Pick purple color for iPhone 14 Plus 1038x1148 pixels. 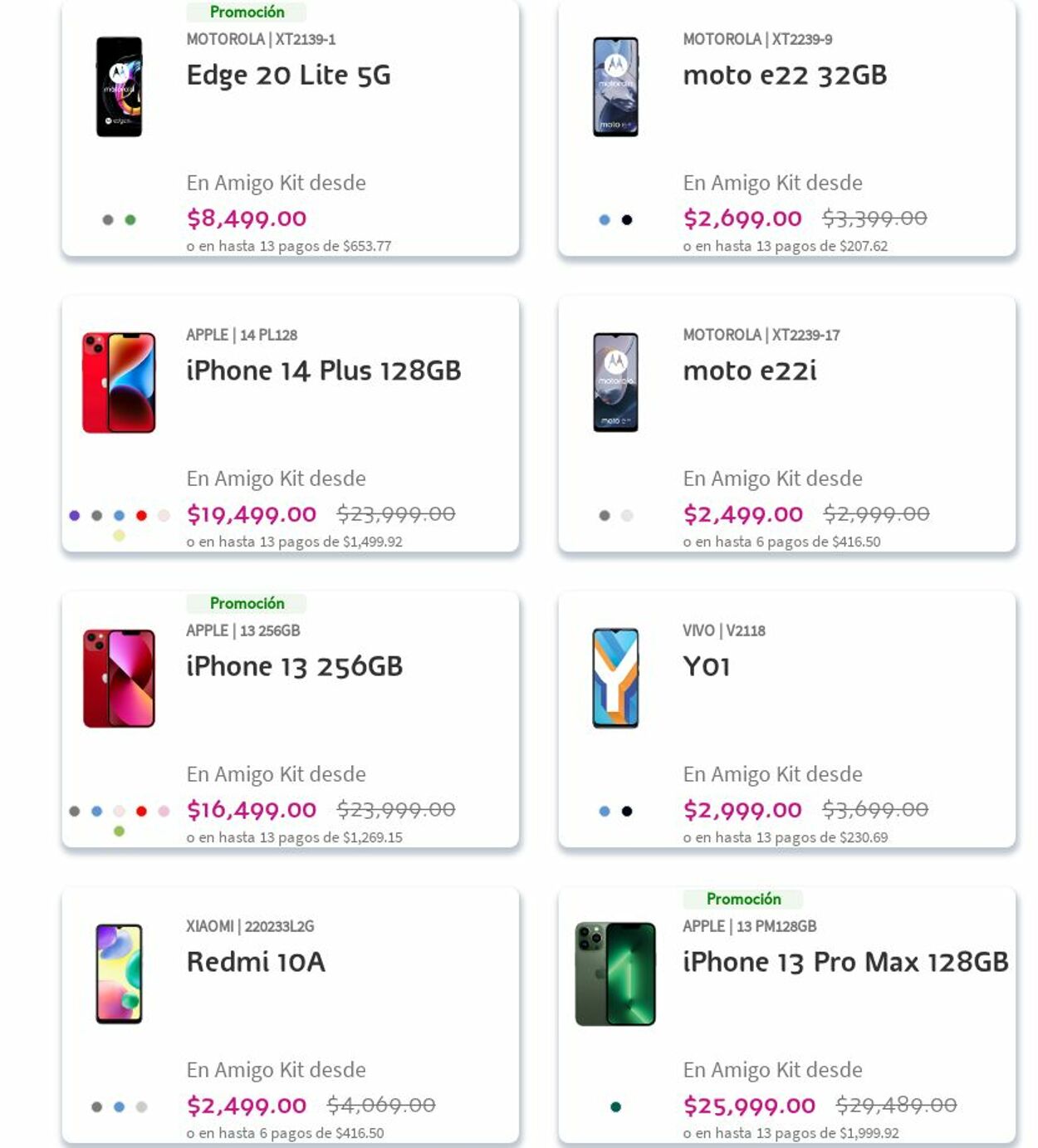(75, 516)
